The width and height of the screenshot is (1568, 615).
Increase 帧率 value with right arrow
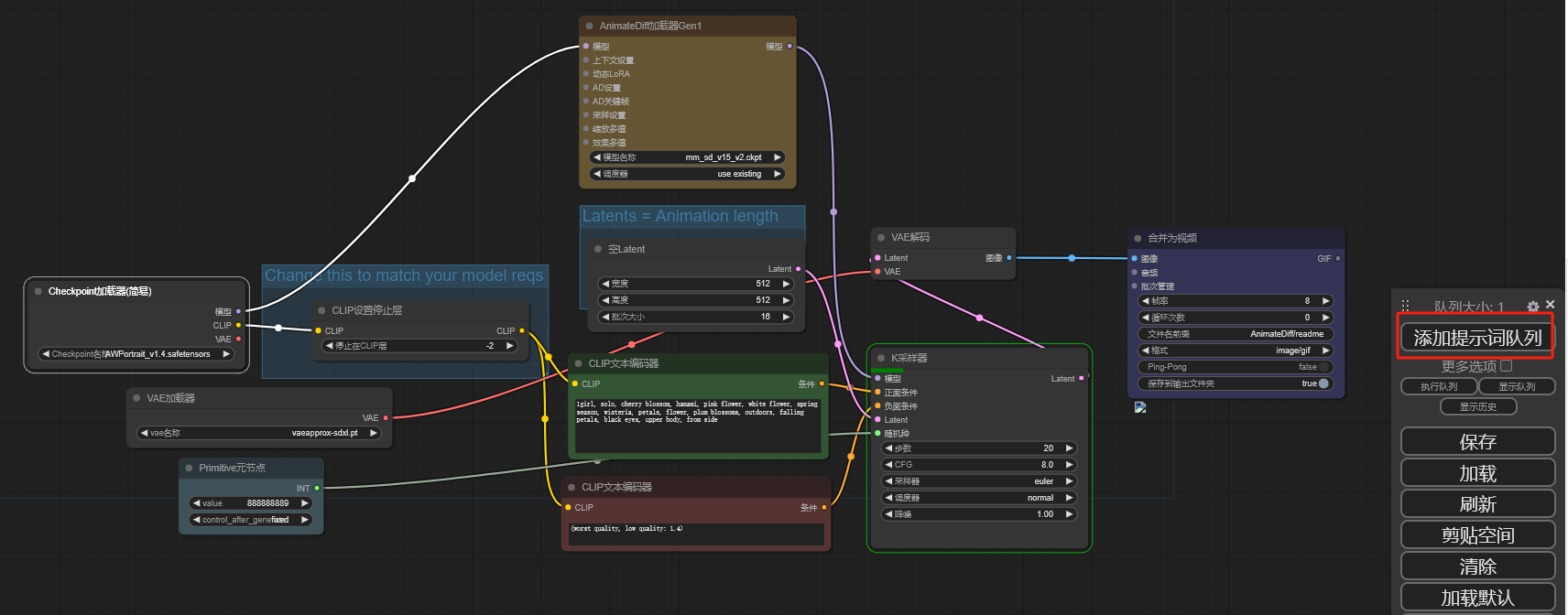coord(1325,301)
